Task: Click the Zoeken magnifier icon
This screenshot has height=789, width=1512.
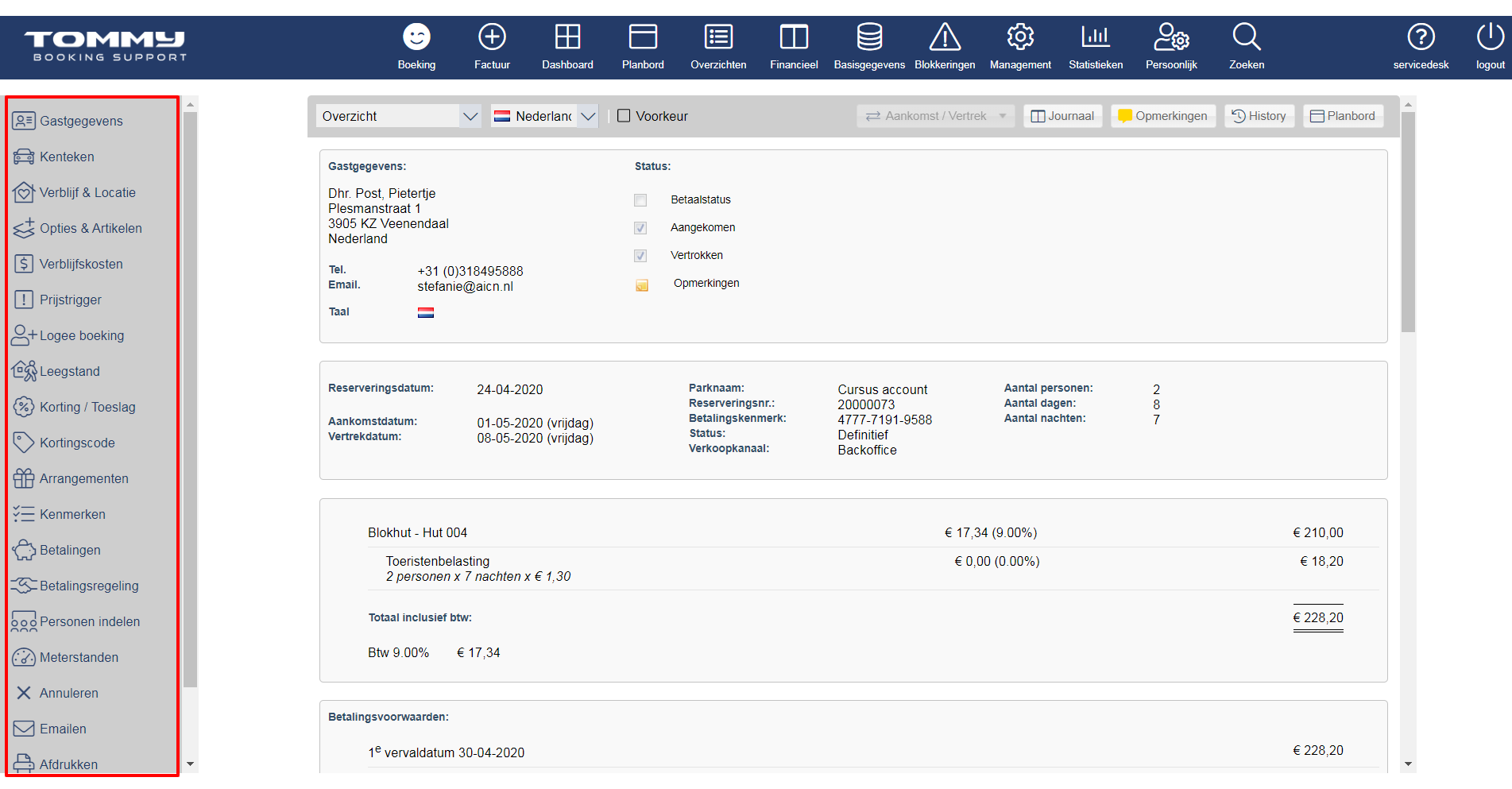Action: 1247,37
